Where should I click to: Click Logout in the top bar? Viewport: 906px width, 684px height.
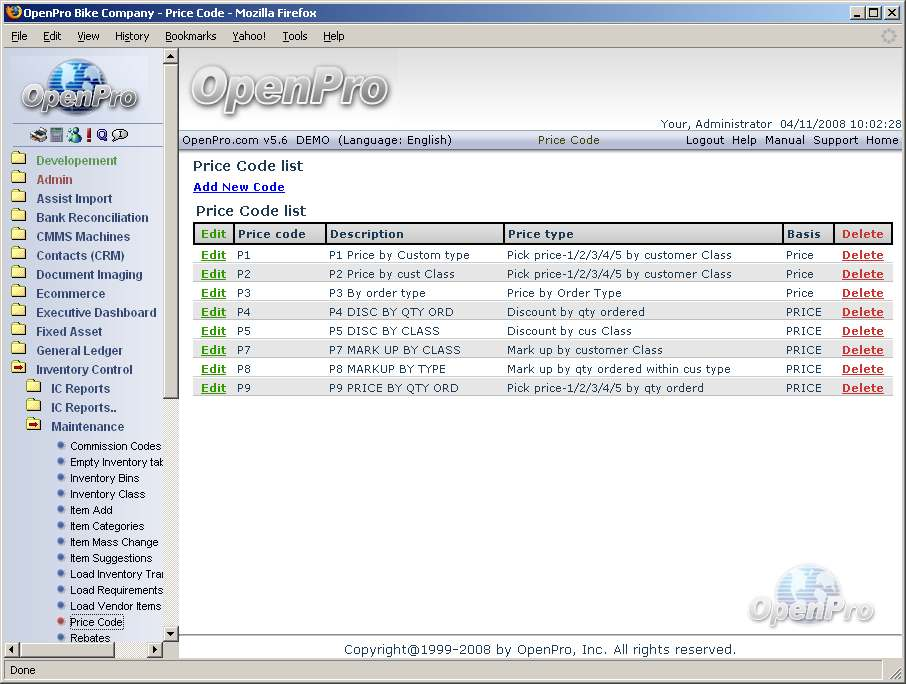pyautogui.click(x=704, y=140)
